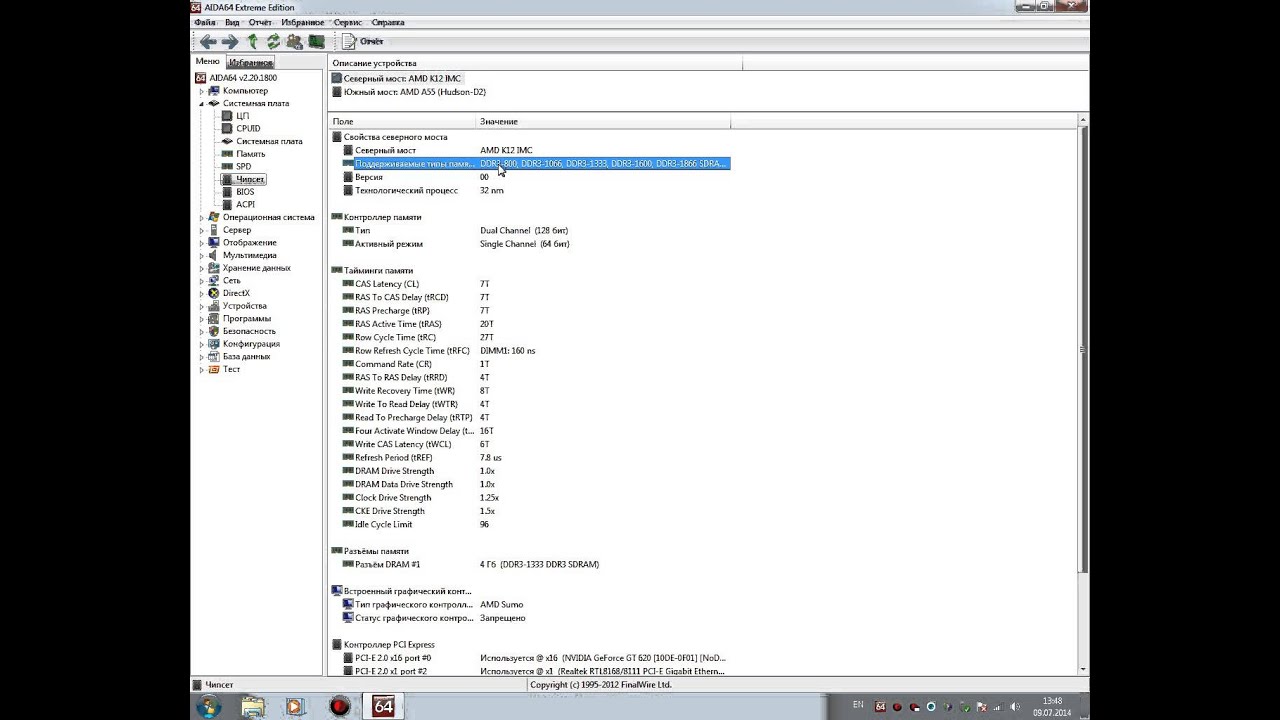The height and width of the screenshot is (720, 1280).
Task: Expand the Отображение tree node
Action: click(x=201, y=243)
